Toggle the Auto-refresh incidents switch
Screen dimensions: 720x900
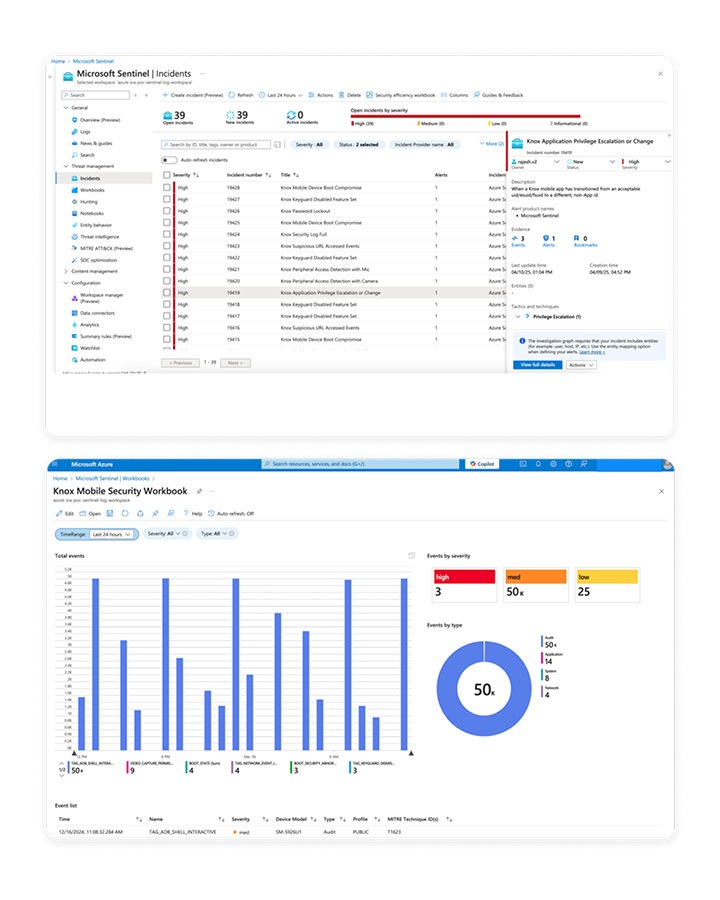tap(169, 160)
